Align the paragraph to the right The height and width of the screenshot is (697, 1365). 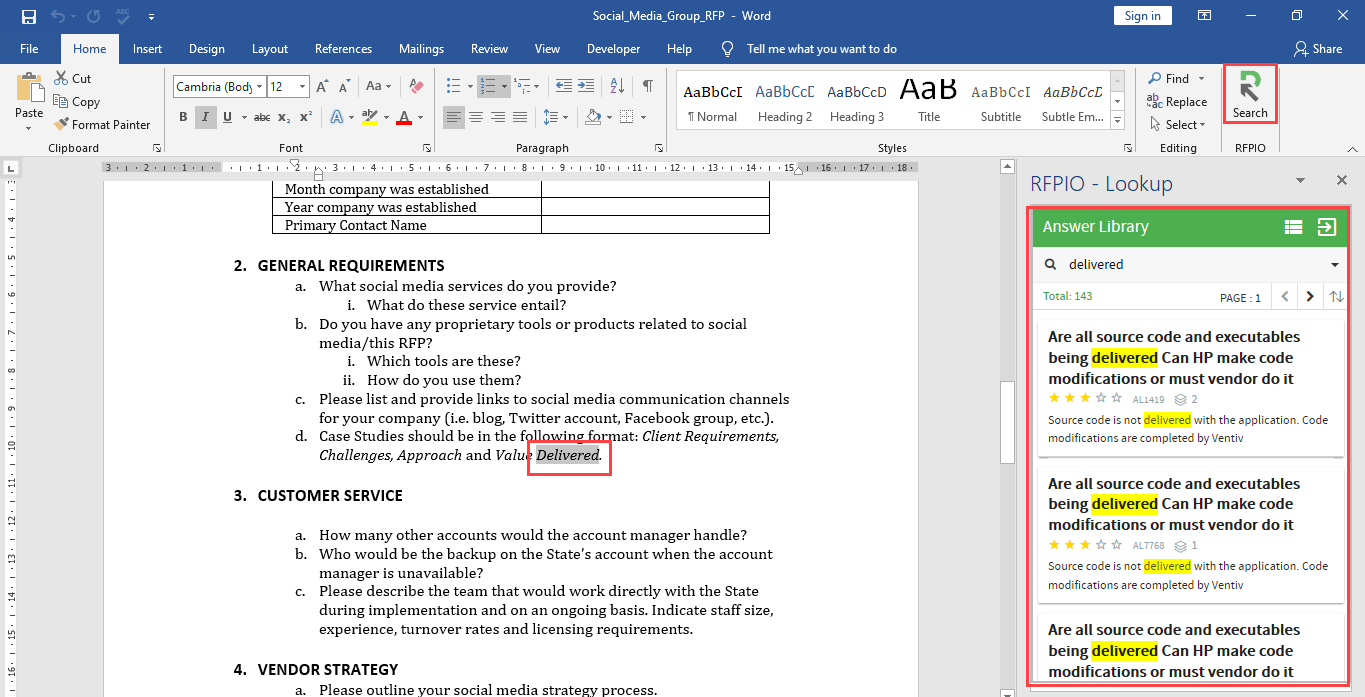tap(498, 117)
